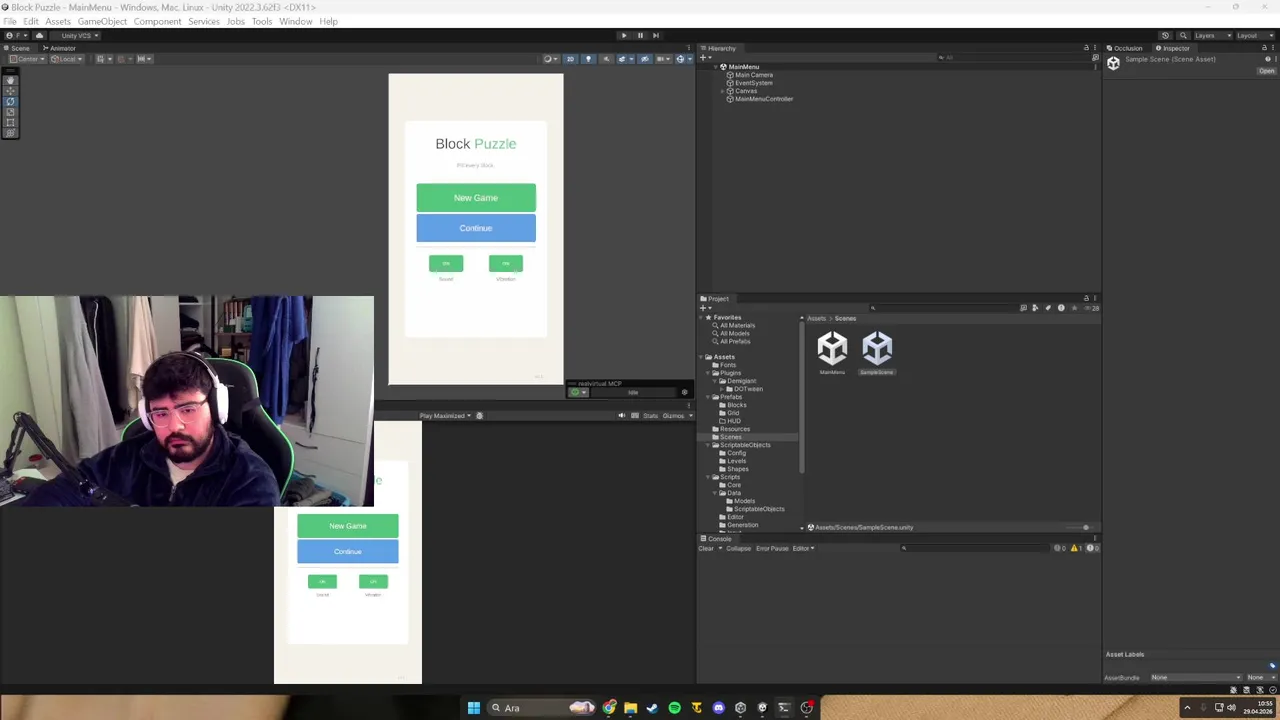Click Clear in Console
The image size is (1280, 720).
[x=706, y=548]
